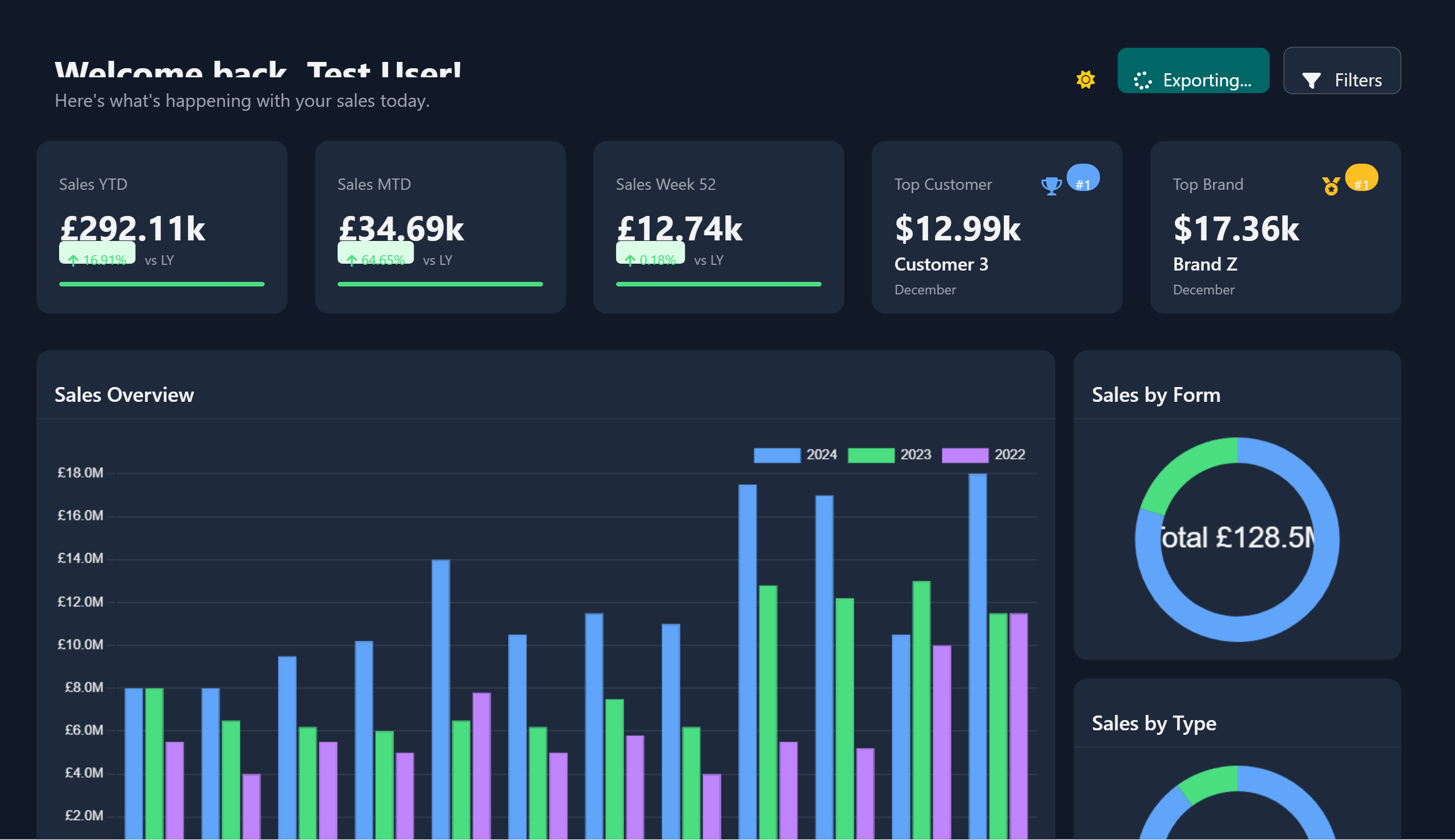Viewport: 1455px width, 840px height.
Task: Toggle the 2024 series in chart legend
Action: point(776,455)
